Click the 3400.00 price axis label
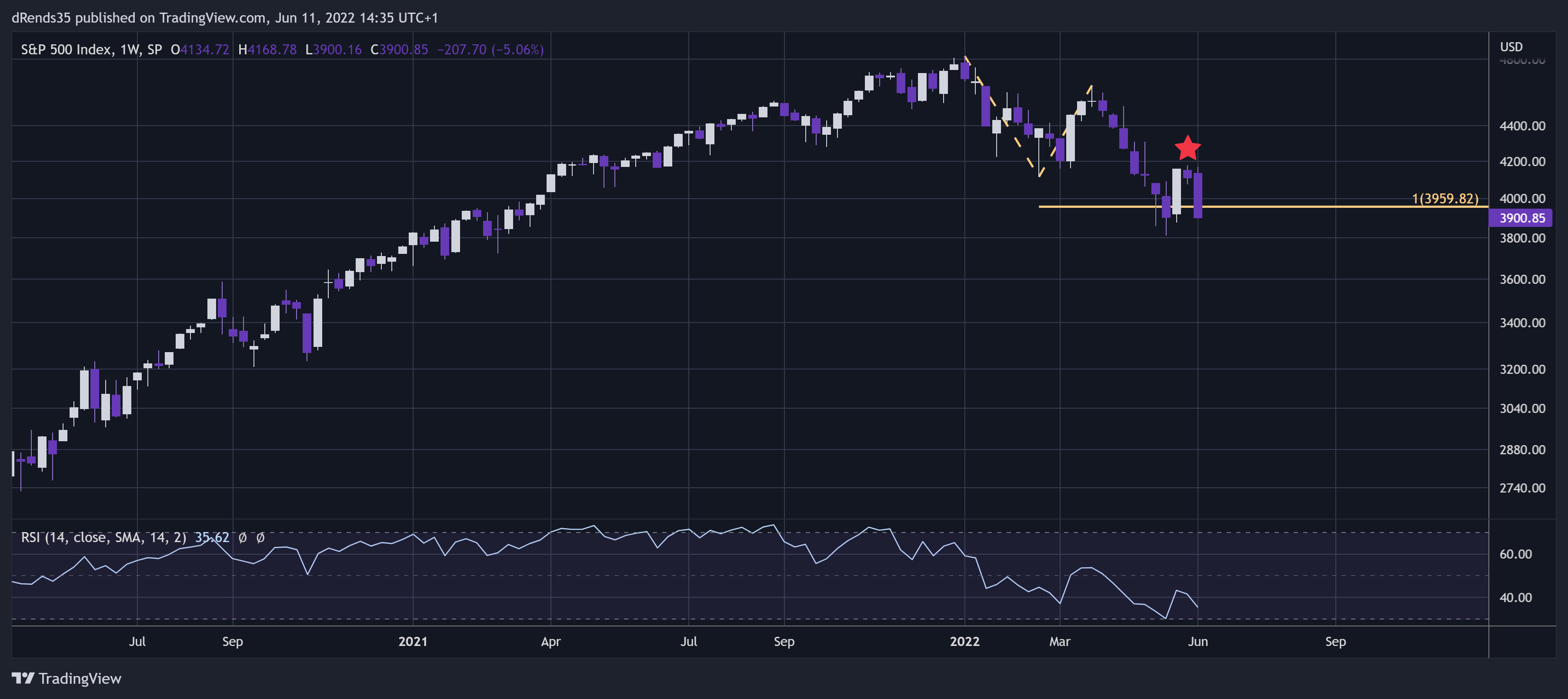Screen dimensions: 1568x699 pyautogui.click(x=1522, y=323)
